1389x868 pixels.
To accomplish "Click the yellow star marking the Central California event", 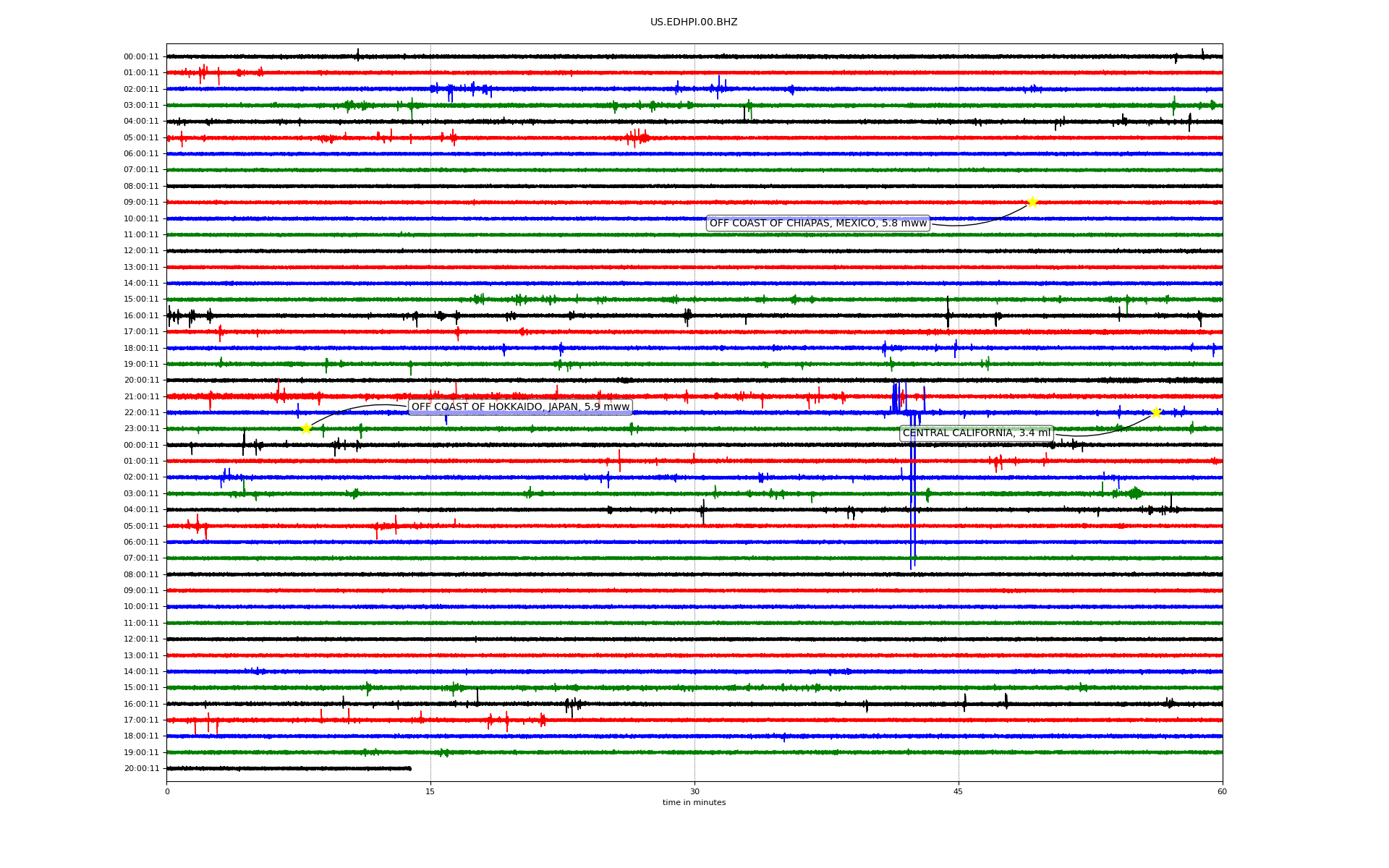I will (1156, 412).
